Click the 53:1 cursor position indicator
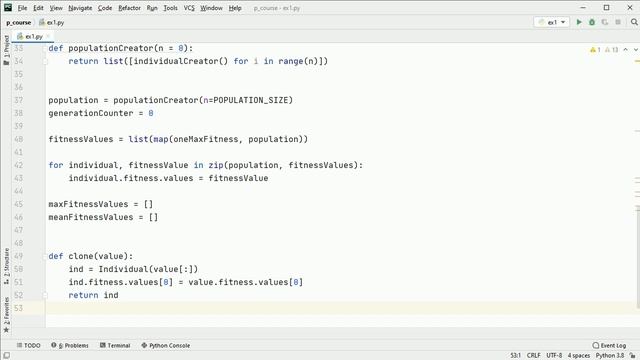Screen dimensions: 640x360 pyautogui.click(x=515, y=356)
